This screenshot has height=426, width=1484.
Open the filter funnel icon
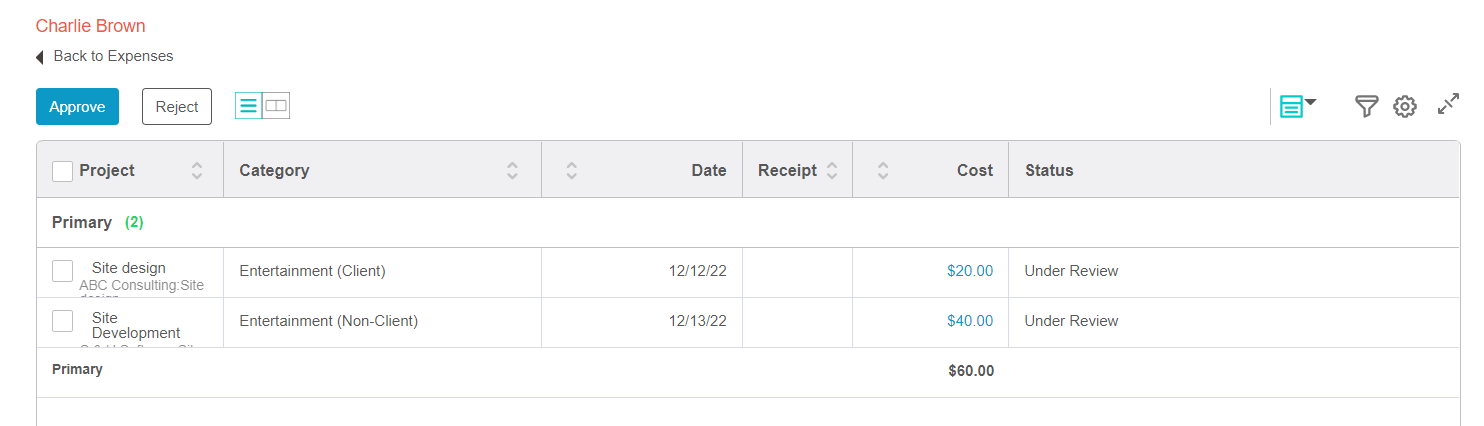[x=1366, y=106]
